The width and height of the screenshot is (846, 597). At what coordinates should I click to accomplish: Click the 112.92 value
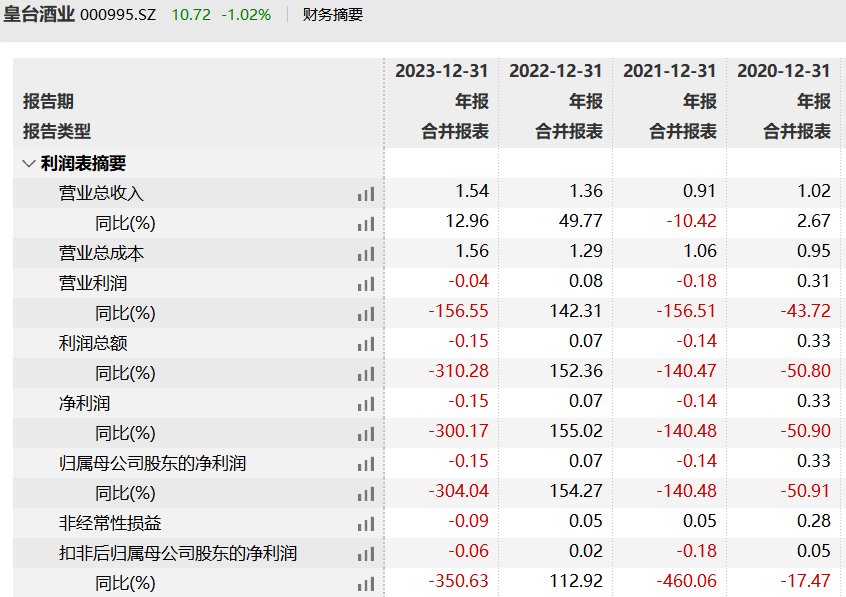576,581
